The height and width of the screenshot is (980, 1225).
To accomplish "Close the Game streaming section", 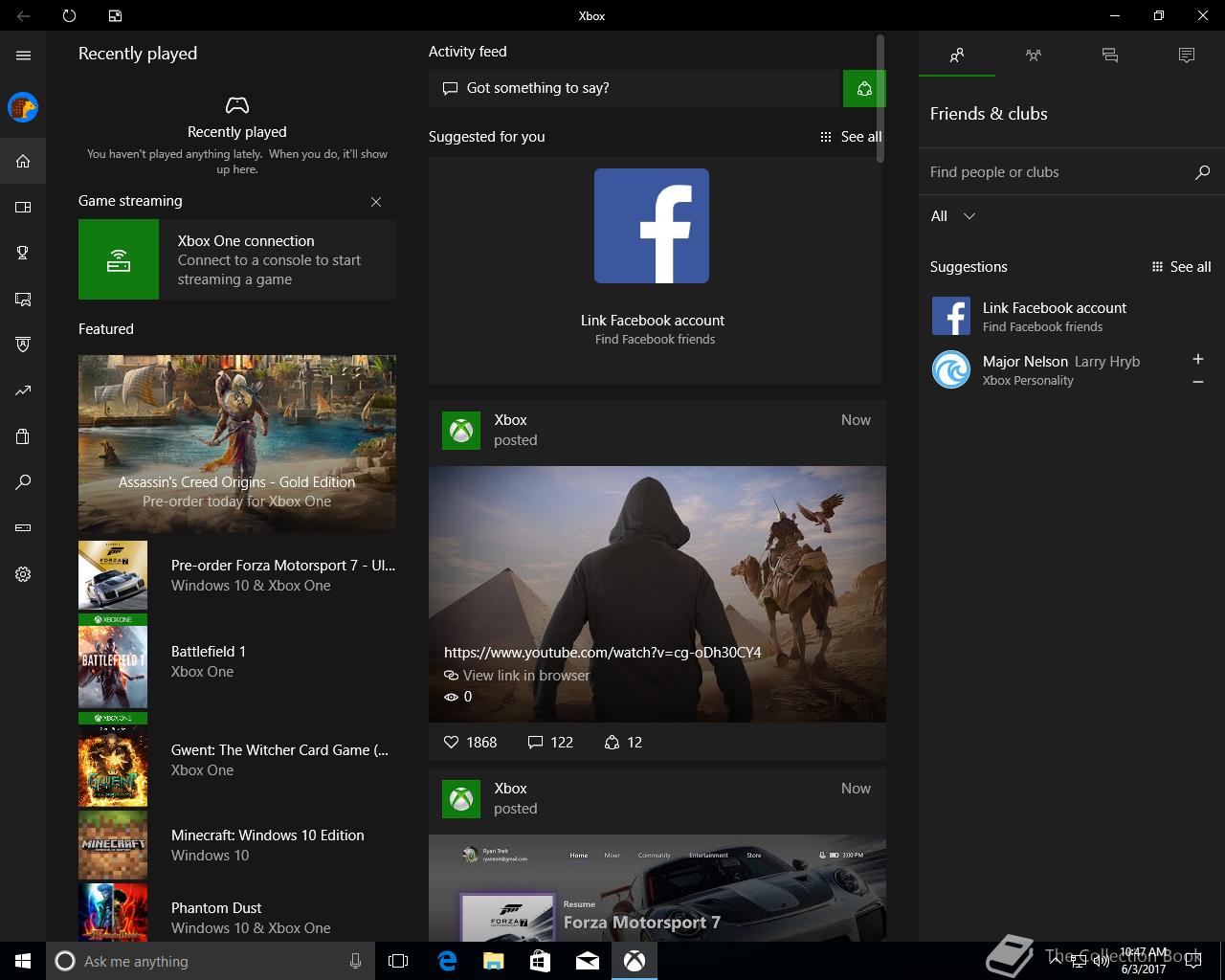I will point(376,202).
